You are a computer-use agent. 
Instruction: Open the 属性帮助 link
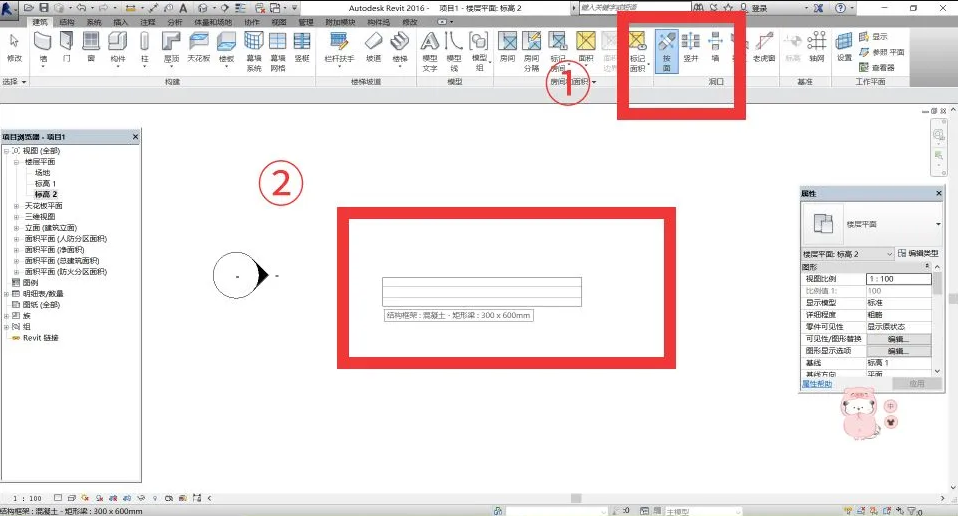pos(817,384)
